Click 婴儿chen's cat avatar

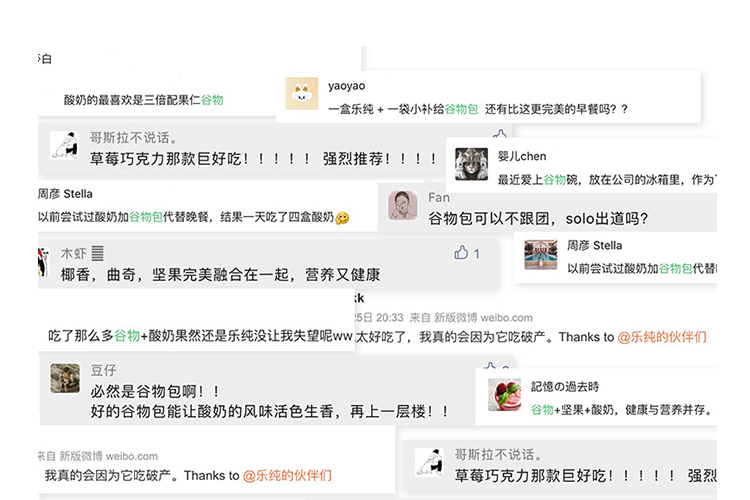(471, 164)
